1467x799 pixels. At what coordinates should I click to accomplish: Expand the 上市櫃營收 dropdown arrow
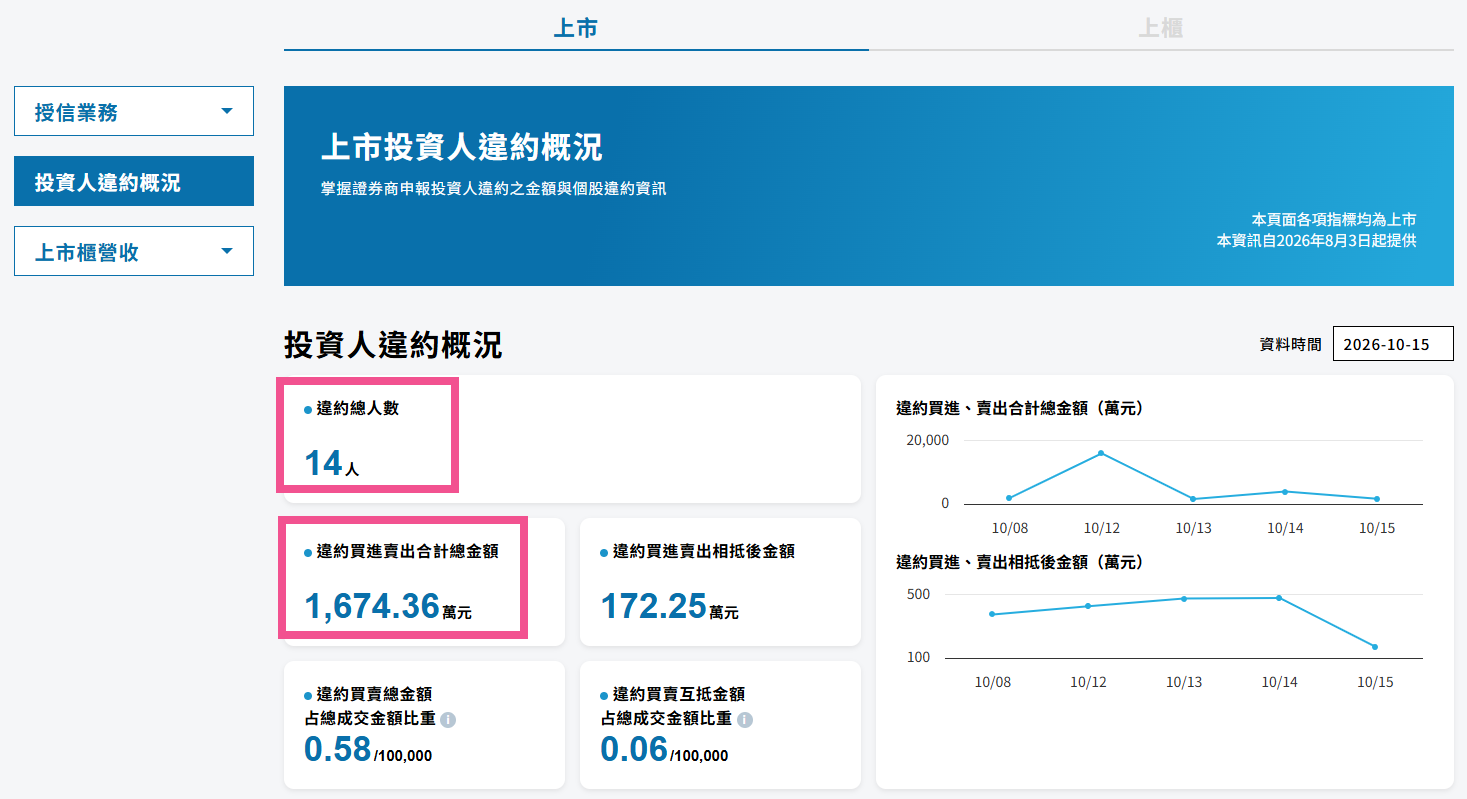point(226,251)
